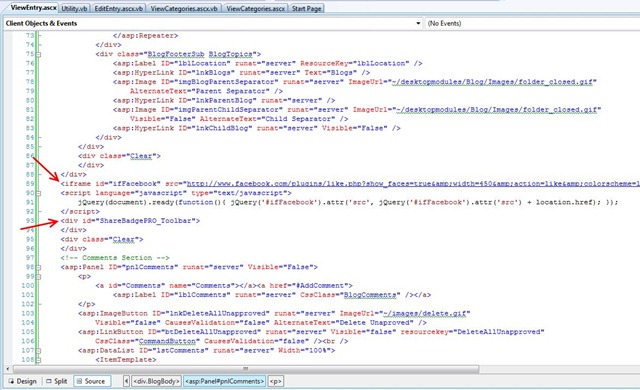The image size is (640, 390).
Task: Collapse the pnlComments panel outline at line 98
Action: [38, 268]
